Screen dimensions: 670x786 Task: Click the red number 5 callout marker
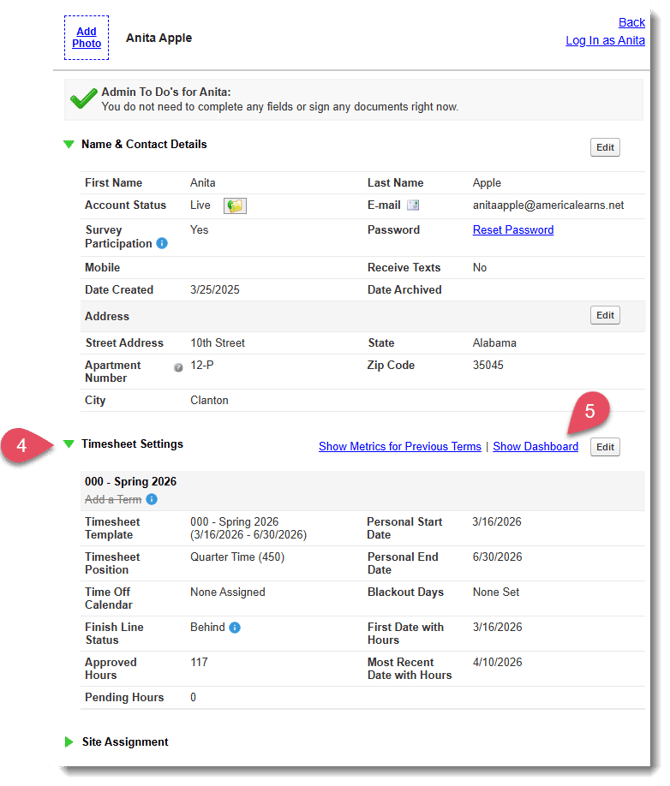590,411
